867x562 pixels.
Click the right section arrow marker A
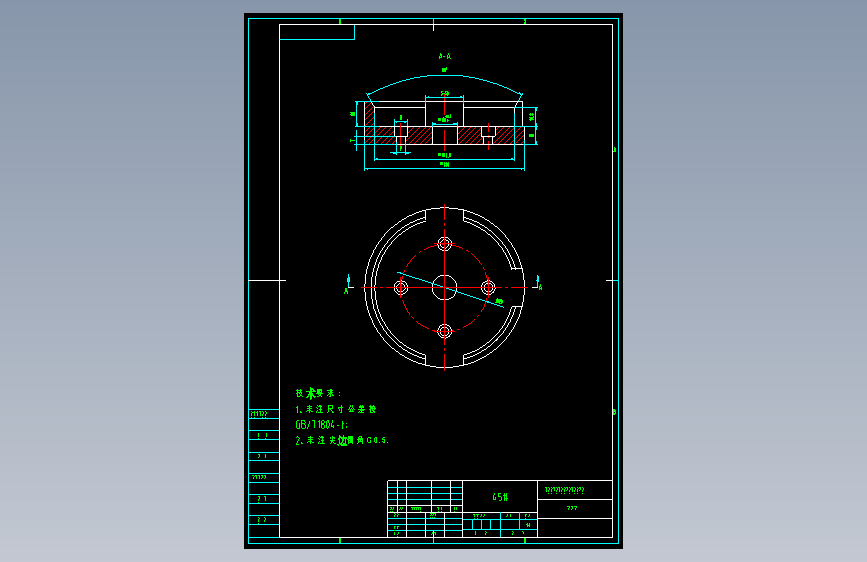(x=539, y=283)
